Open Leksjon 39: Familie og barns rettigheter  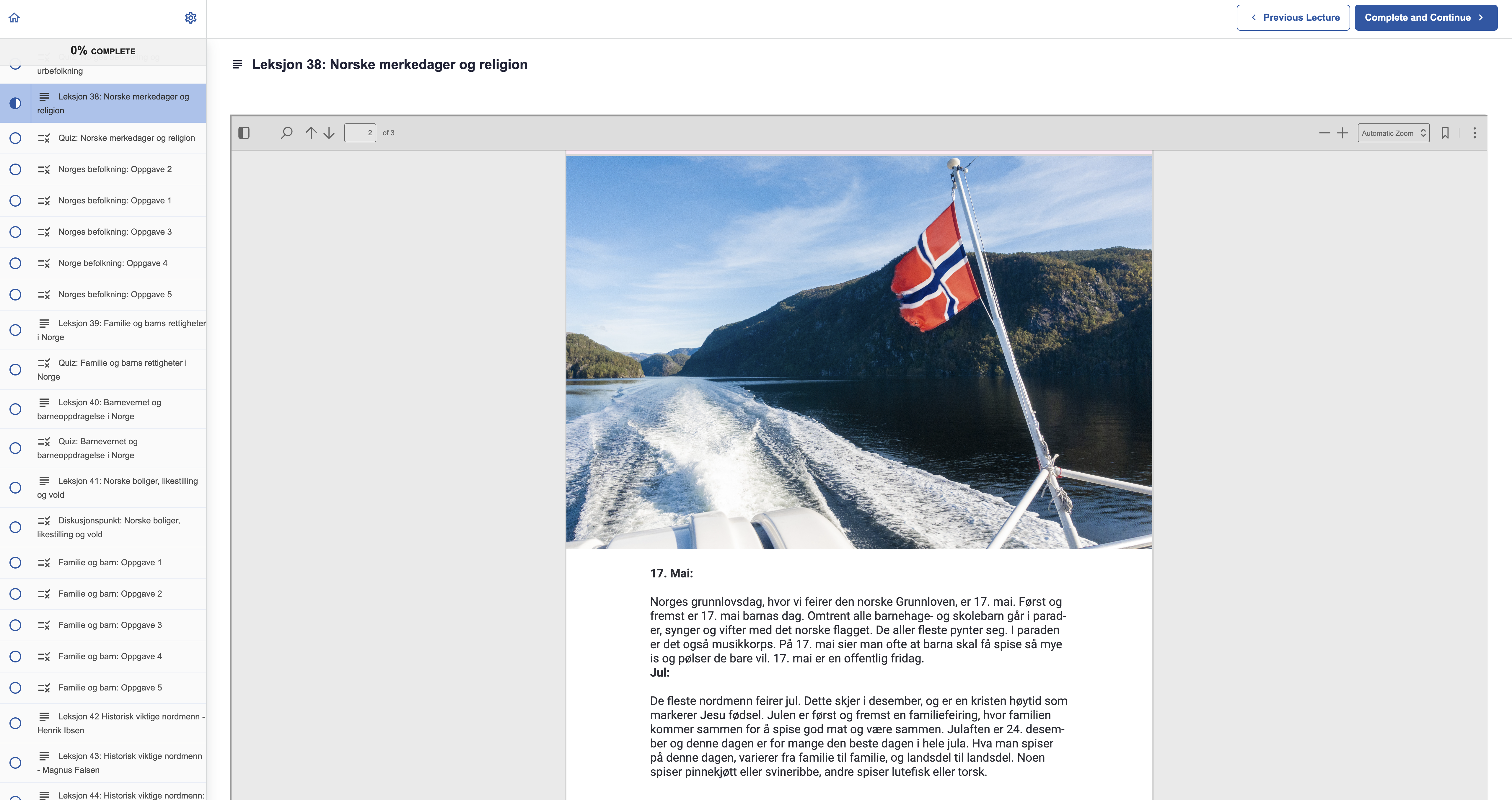pos(121,330)
